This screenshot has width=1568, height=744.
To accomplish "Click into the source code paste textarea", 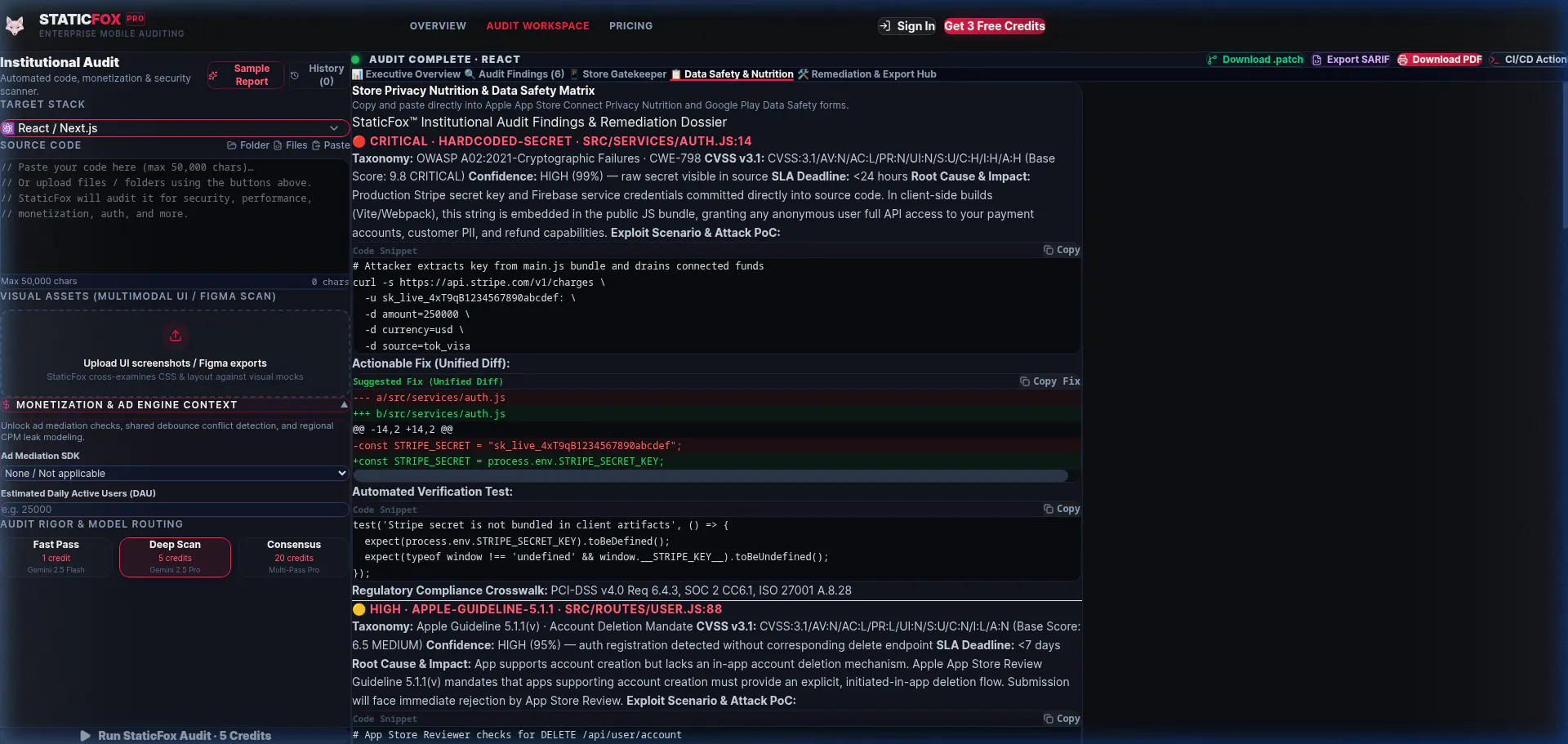I will [x=175, y=216].
